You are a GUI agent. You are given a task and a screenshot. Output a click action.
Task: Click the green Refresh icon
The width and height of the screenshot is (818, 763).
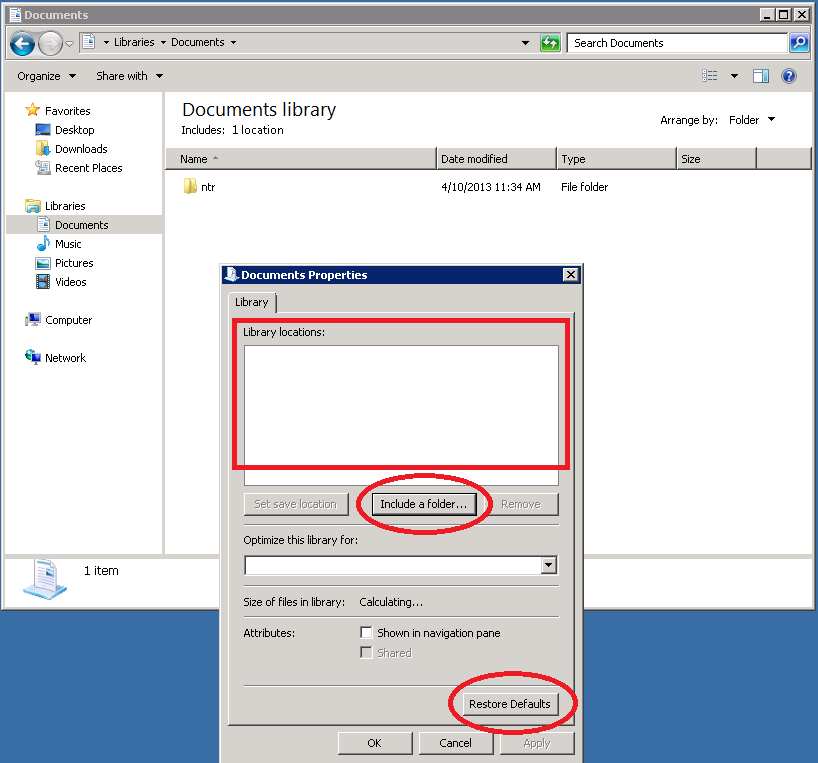click(550, 43)
